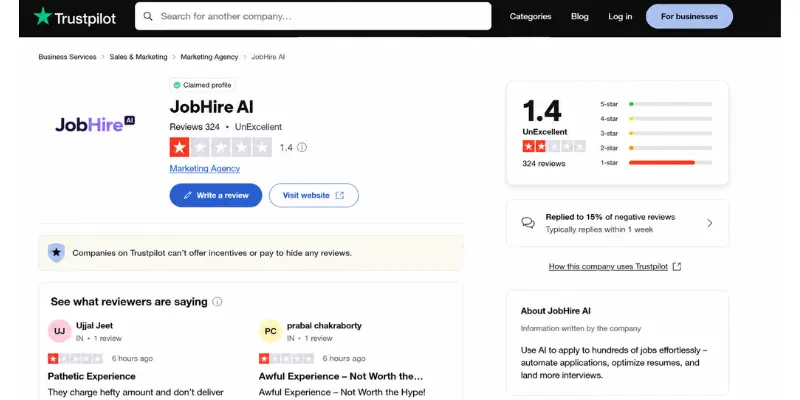Screen dimensions: 800x400
Task: Expand the reply statistics chevron
Action: (x=710, y=223)
